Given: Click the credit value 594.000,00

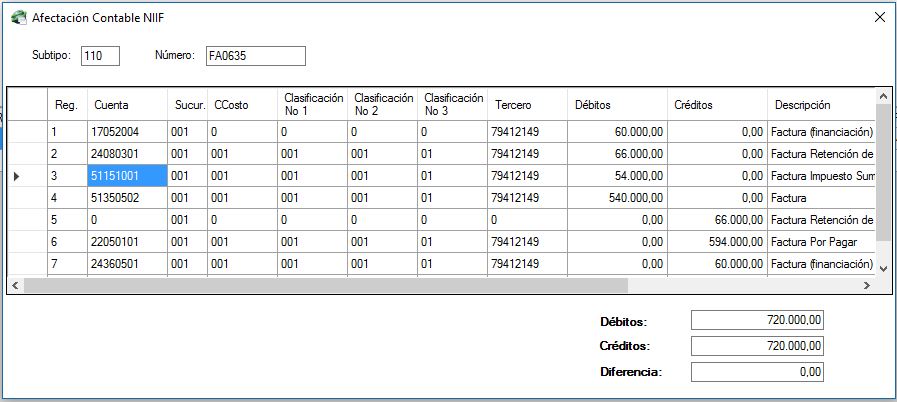Looking at the screenshot, I should (x=717, y=242).
